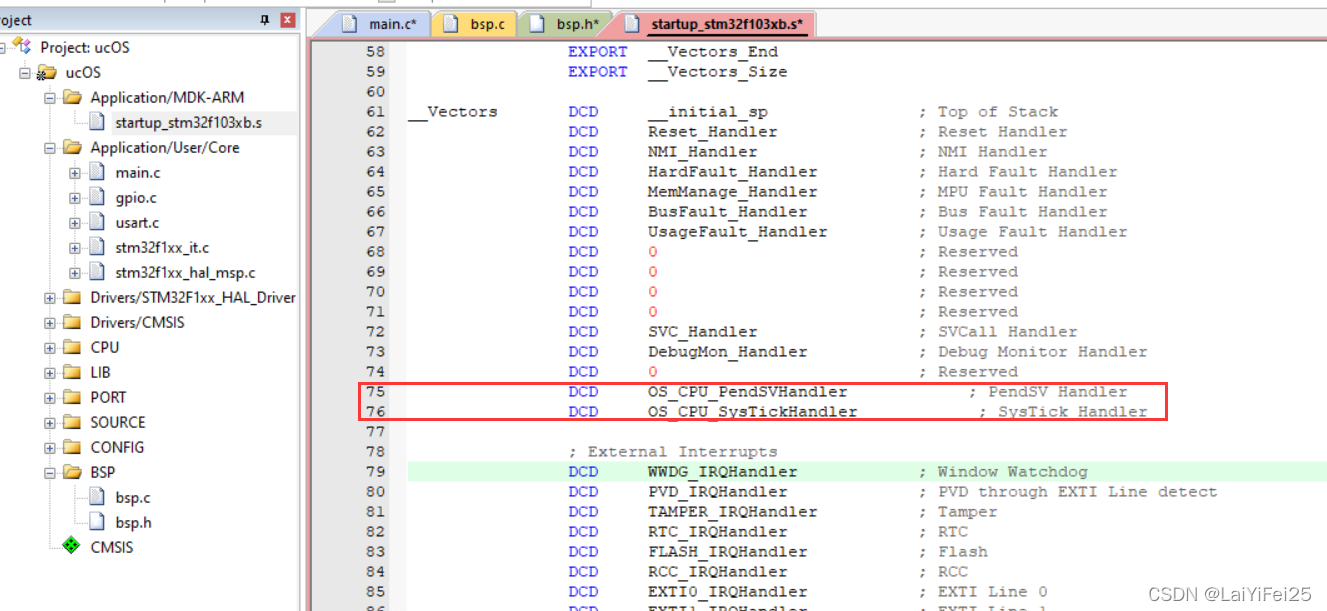
Task: Click the main.c file icon in tree
Action: pyautogui.click(x=96, y=172)
